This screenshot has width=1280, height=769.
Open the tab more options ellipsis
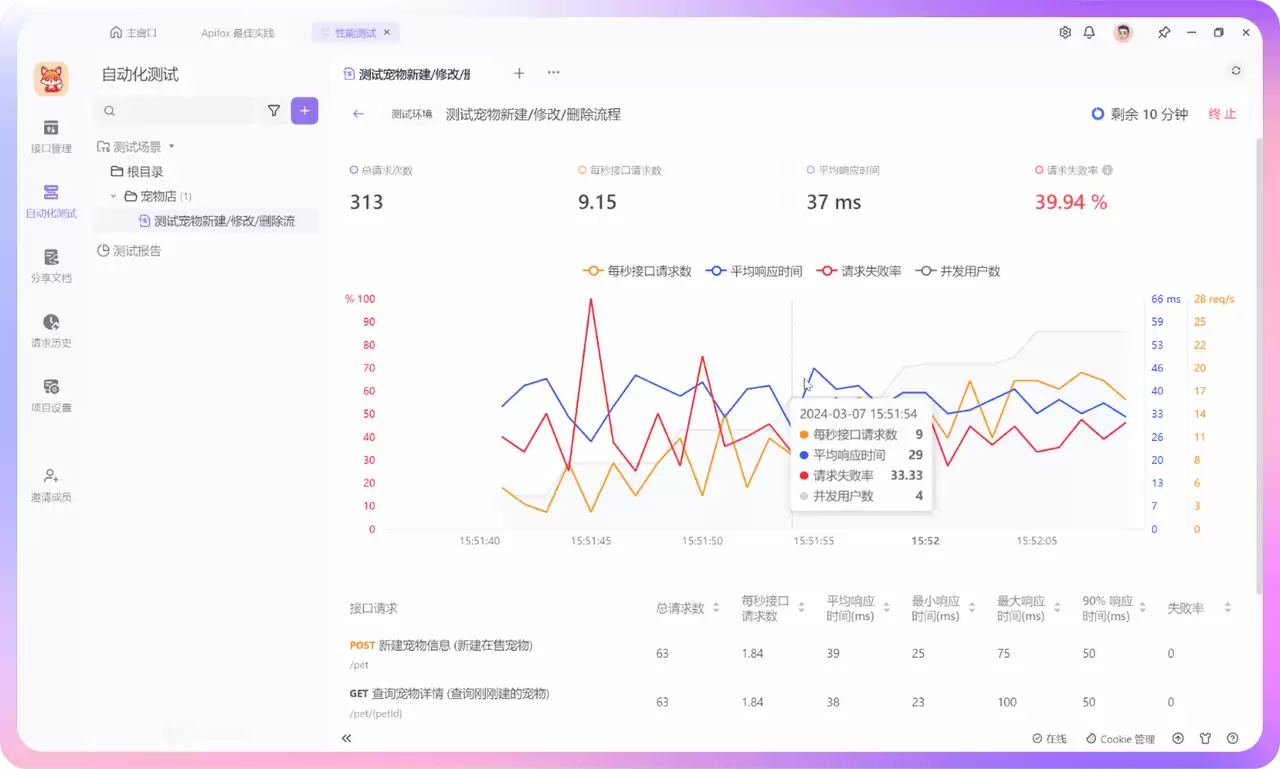point(553,73)
